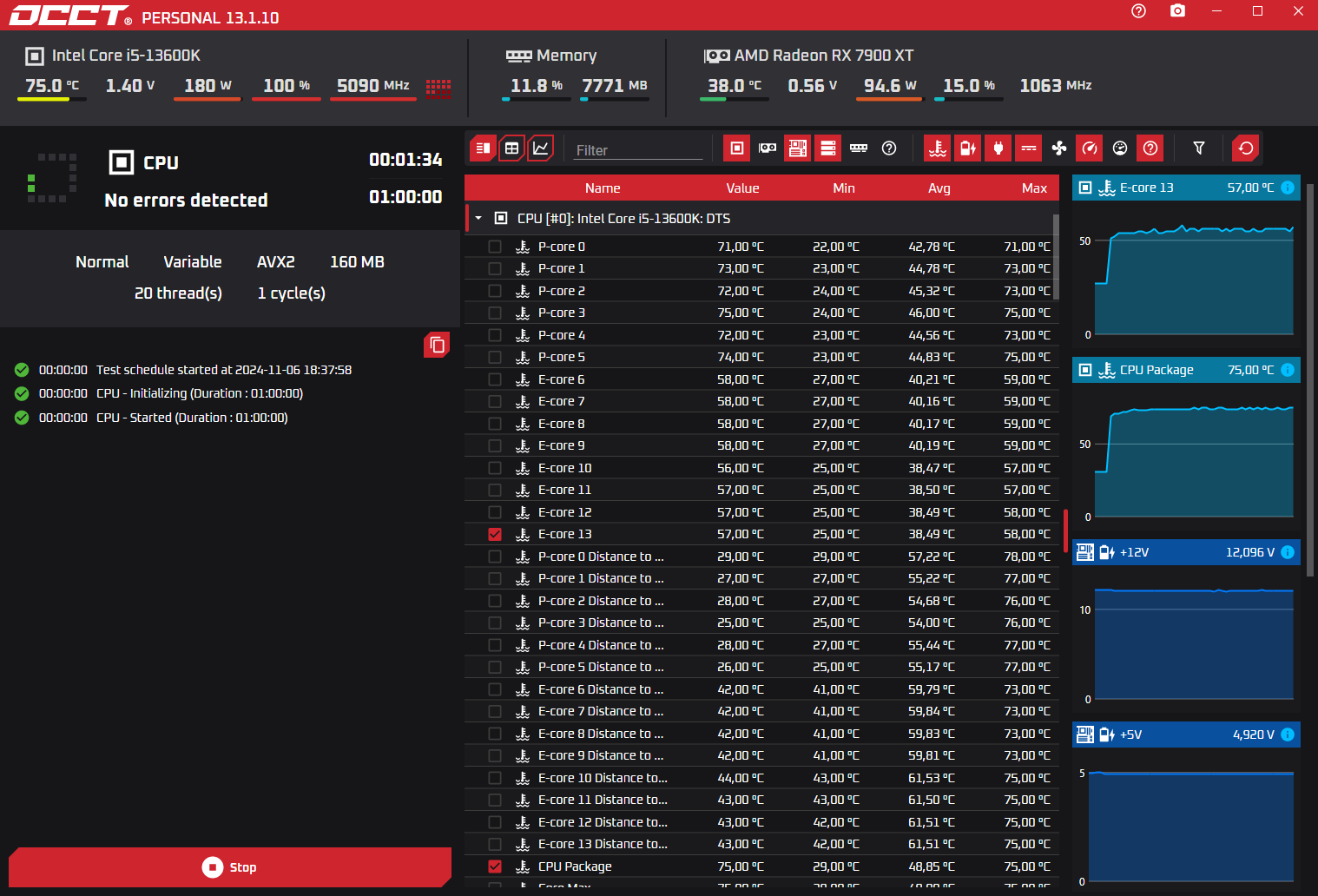Toggle the GPU sensor filter icon
Viewport: 1318px width, 896px height.
[768, 148]
